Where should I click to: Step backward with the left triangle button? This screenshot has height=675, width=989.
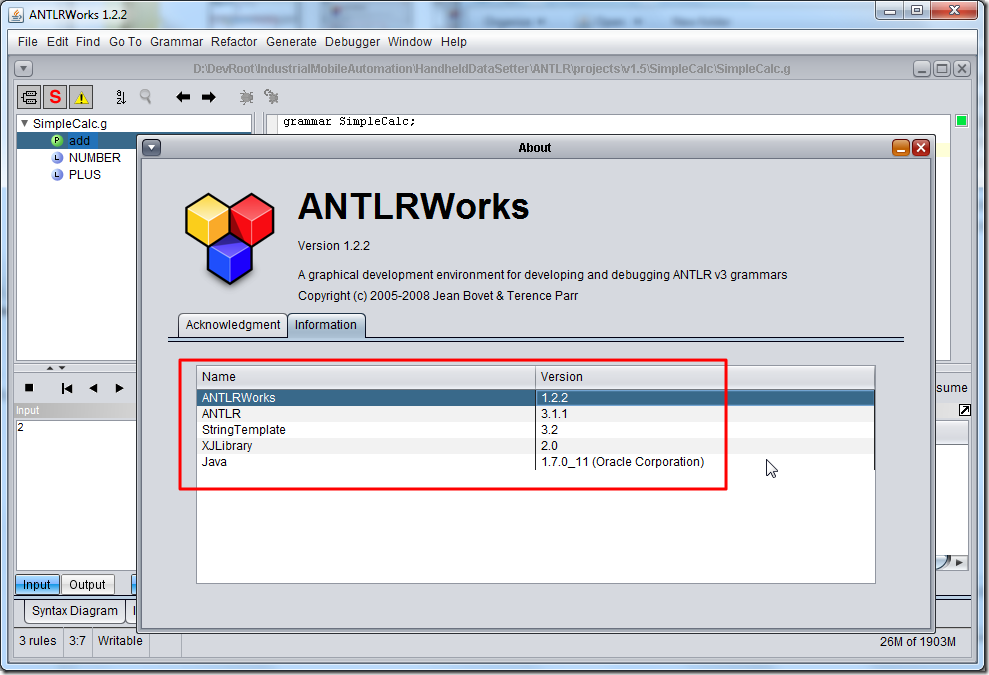pos(93,388)
